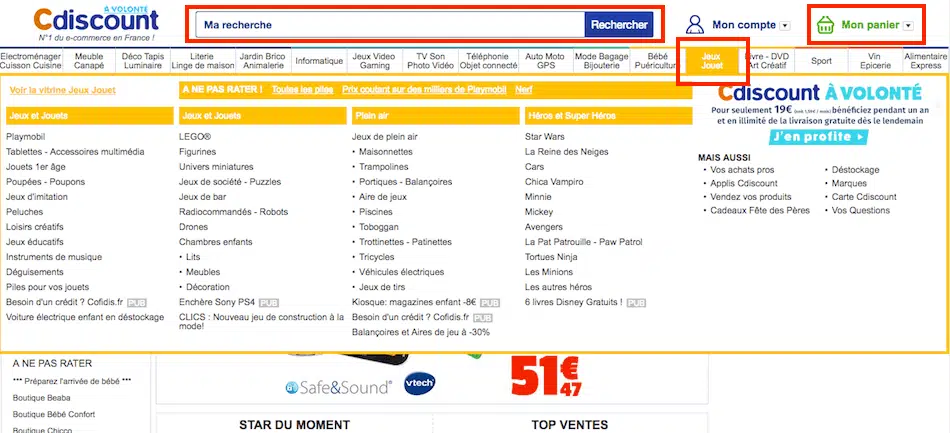This screenshot has height=433, width=950.
Task: Open the Jeux Jouet category tab
Action: point(711,60)
